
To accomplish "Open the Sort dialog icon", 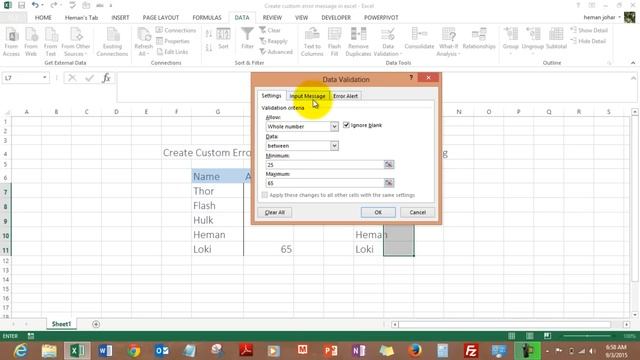I will (x=223, y=39).
